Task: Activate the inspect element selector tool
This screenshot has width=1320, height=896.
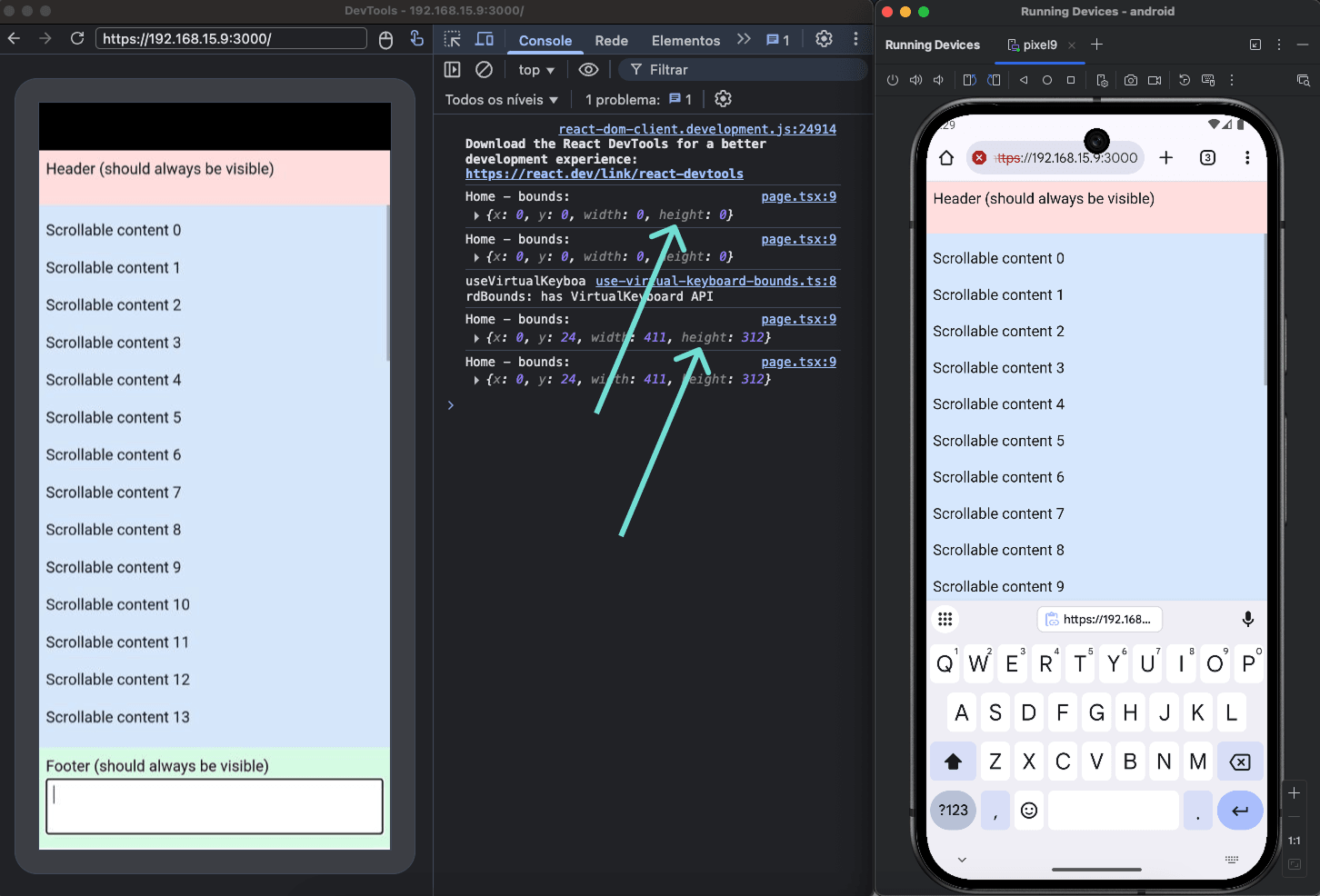Action: tap(453, 39)
